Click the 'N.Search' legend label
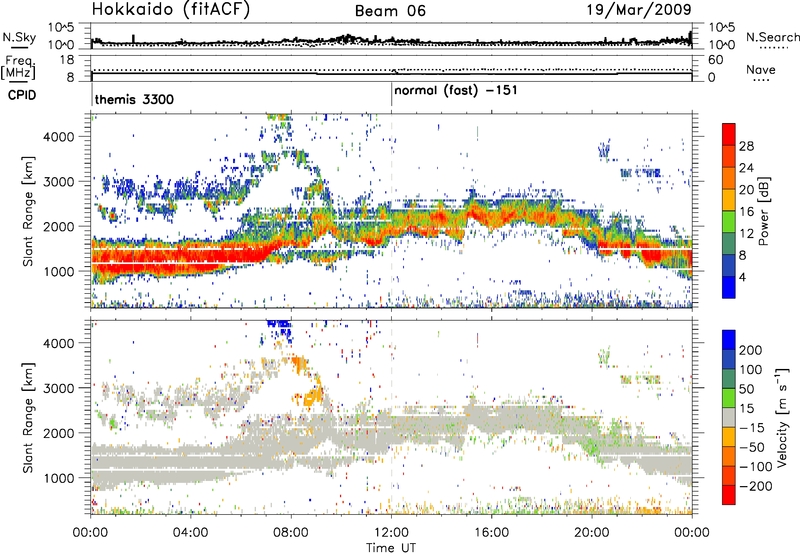 point(772,37)
